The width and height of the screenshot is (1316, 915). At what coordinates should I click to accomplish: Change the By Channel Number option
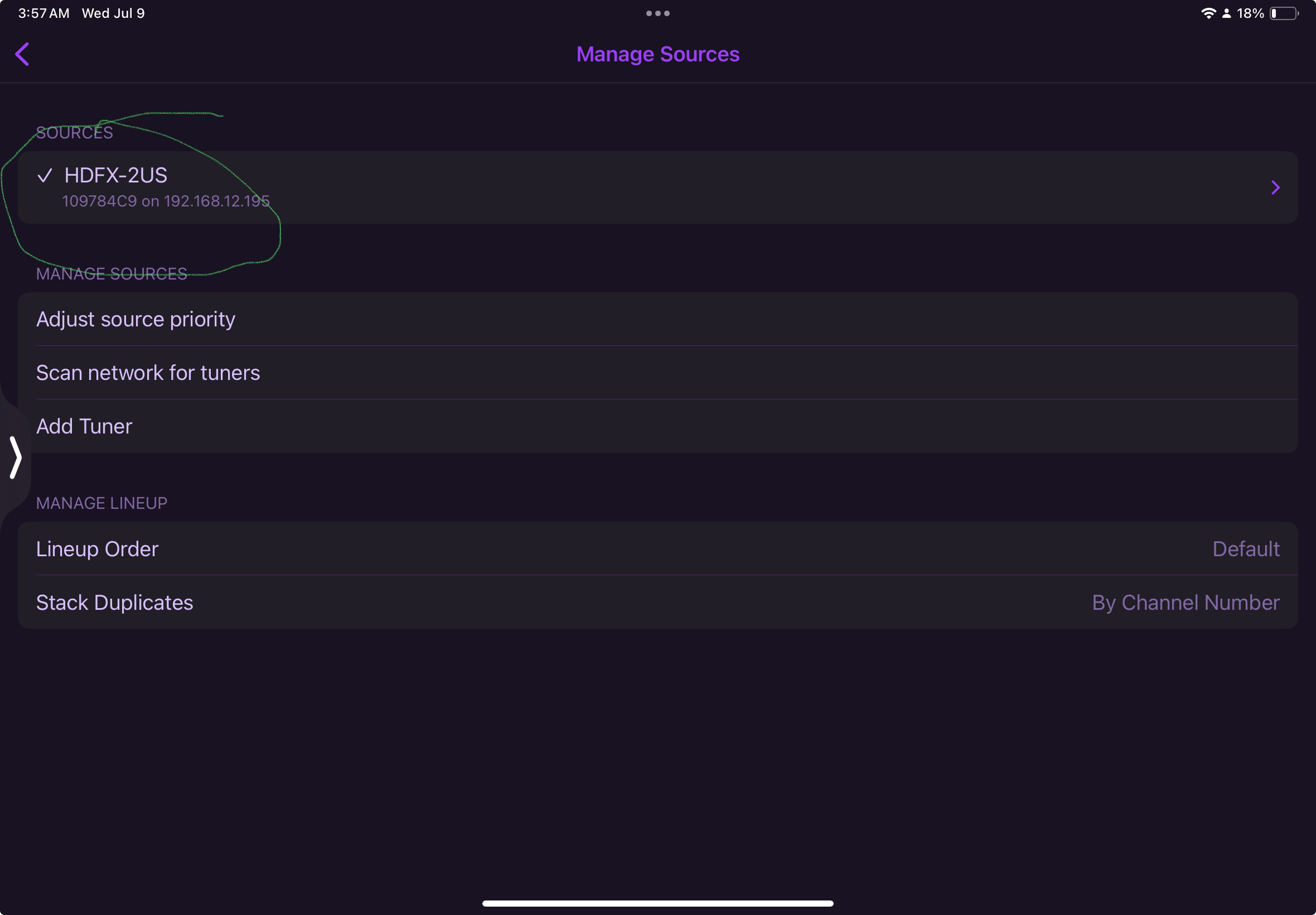click(x=1186, y=603)
